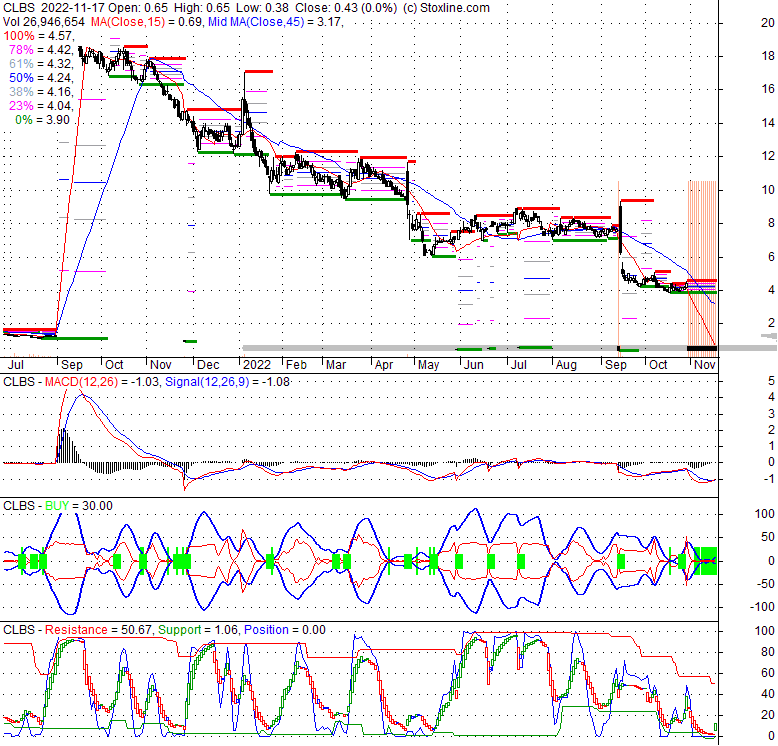Click the 'Sep' 2021 label on the time axis

coord(72,365)
